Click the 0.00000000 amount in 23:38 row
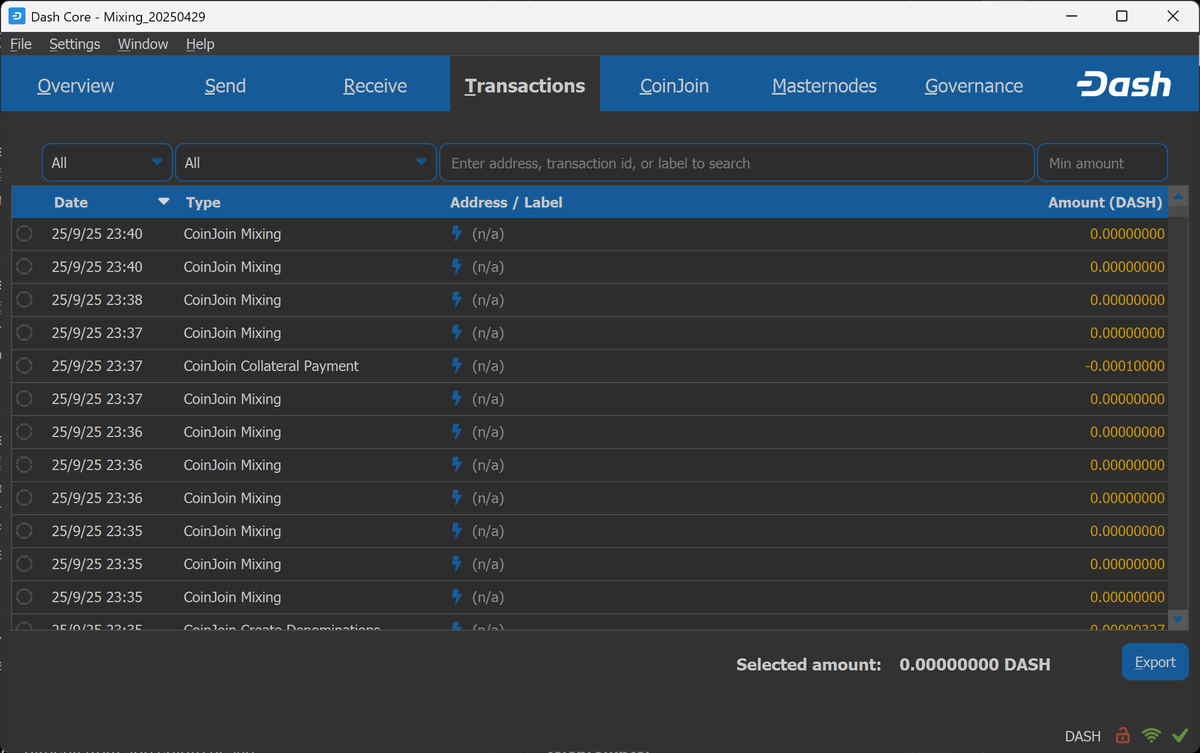Image resolution: width=1200 pixels, height=753 pixels. [x=1127, y=300]
